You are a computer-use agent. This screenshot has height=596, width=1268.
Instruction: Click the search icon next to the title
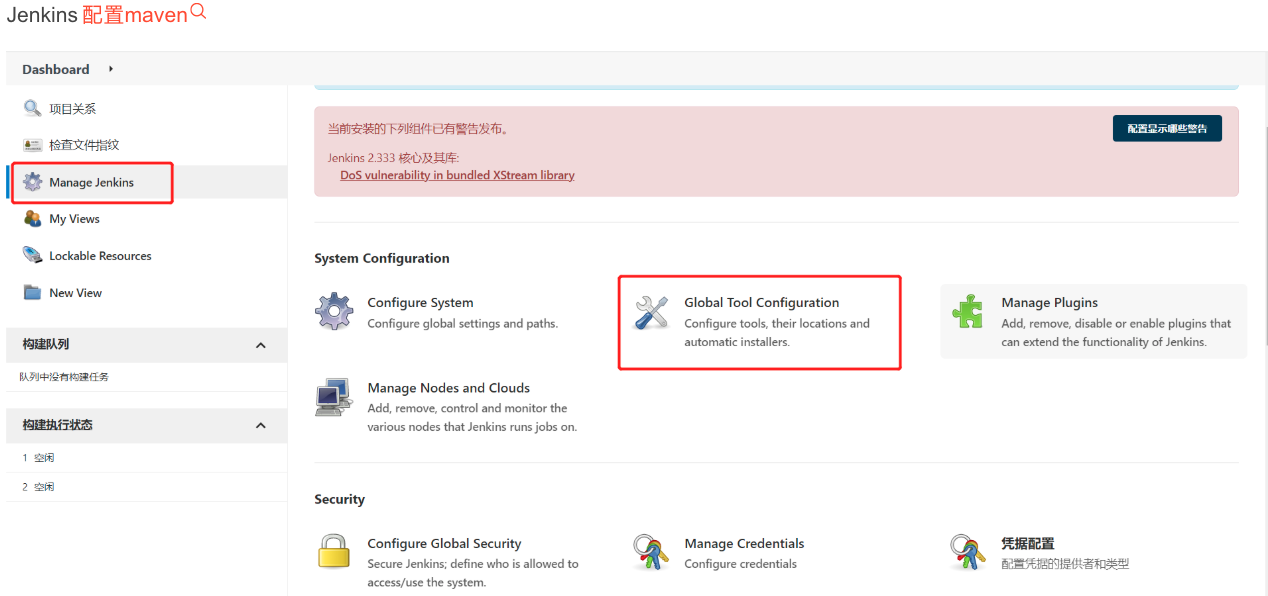198,12
